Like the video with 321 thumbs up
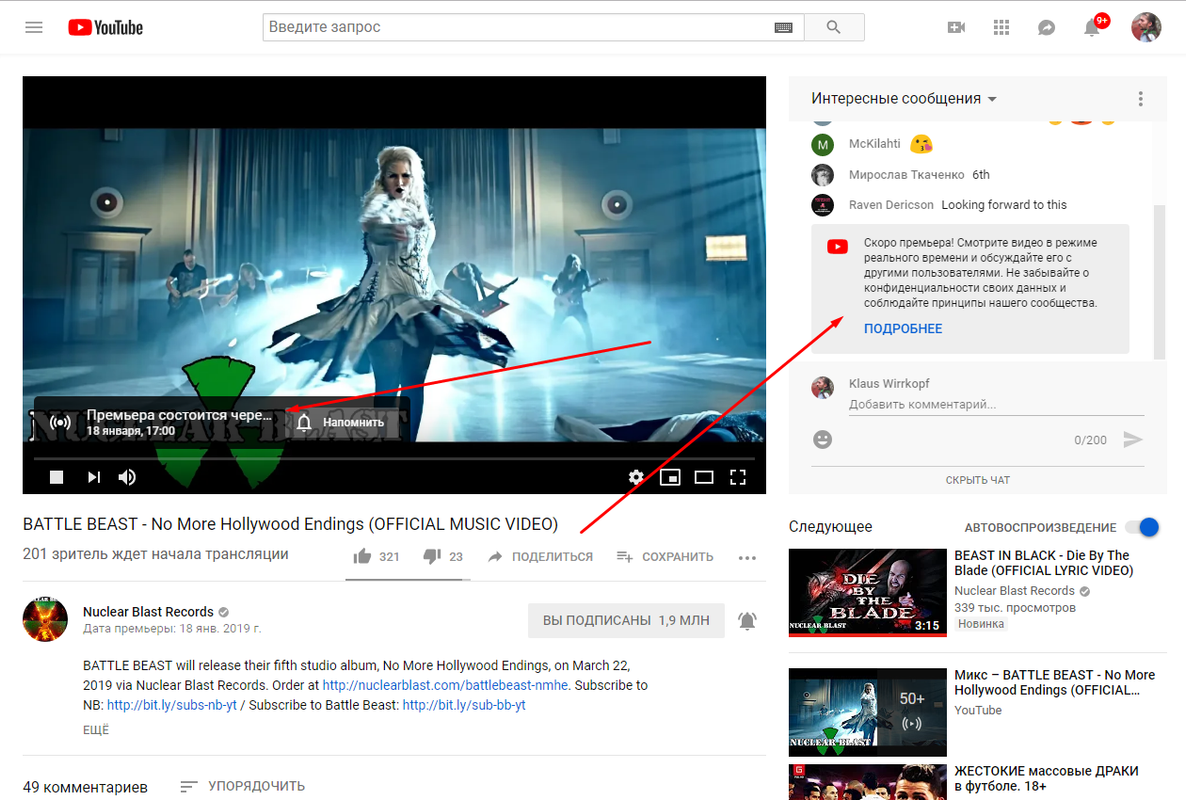Screen dimensions: 1186x800 (x=377, y=557)
